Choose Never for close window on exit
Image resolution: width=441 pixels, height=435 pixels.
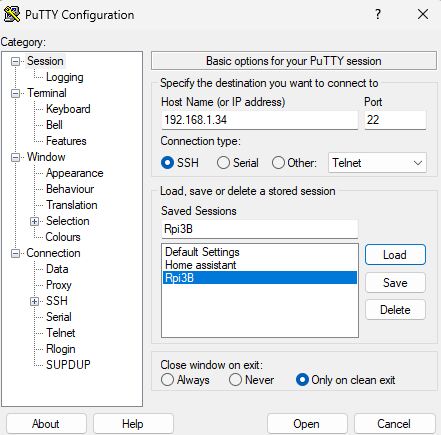tap(235, 380)
